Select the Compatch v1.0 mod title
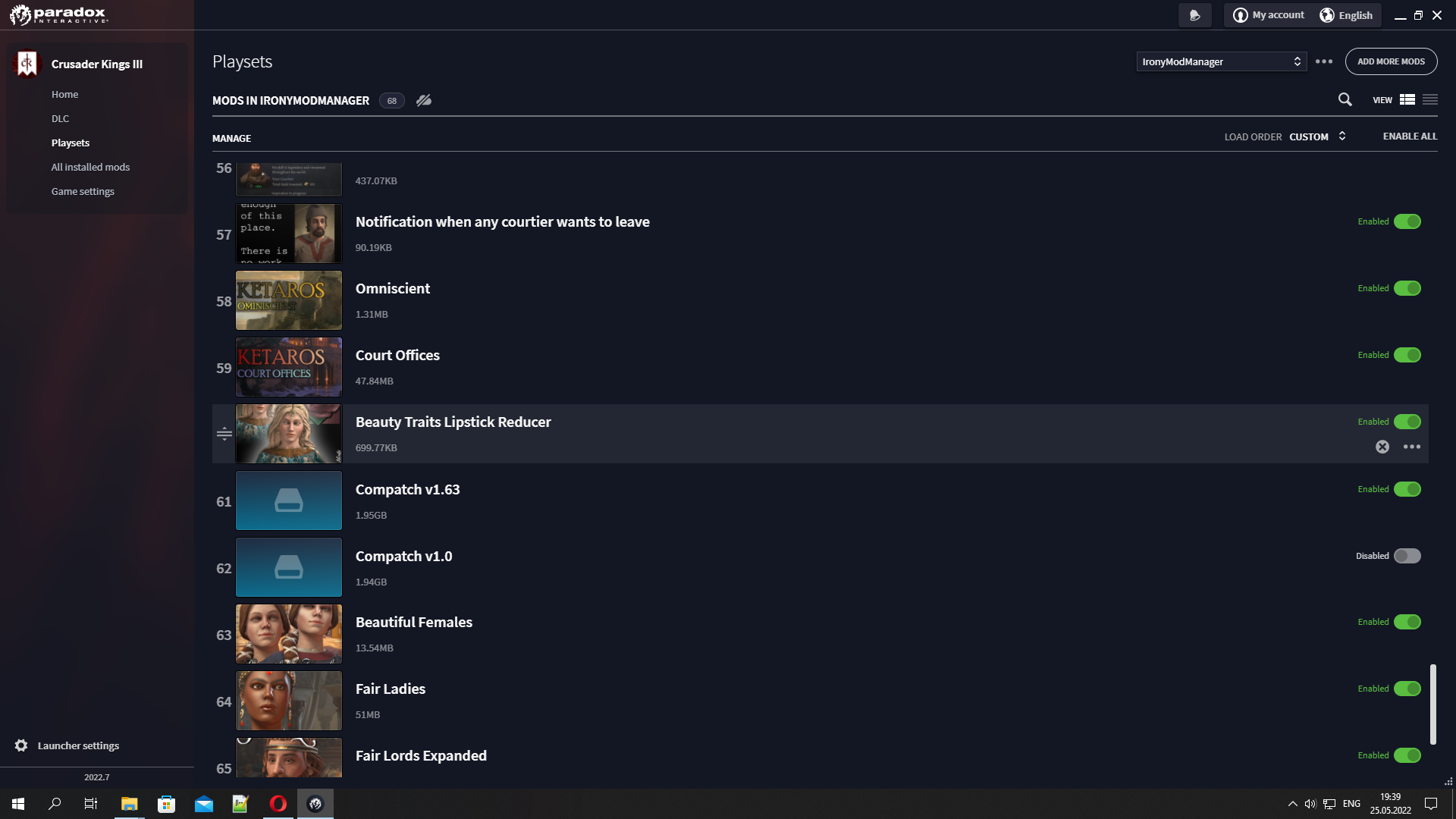The image size is (1456, 819). [404, 556]
